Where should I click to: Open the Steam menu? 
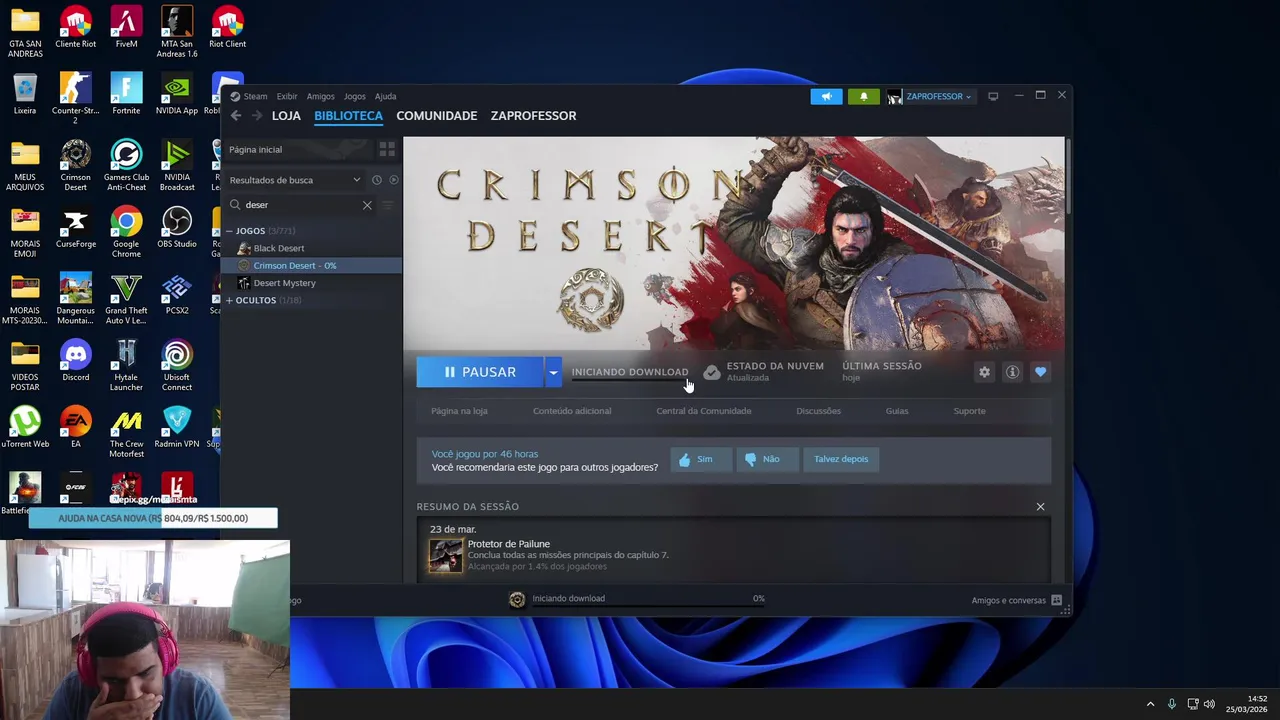coord(255,96)
